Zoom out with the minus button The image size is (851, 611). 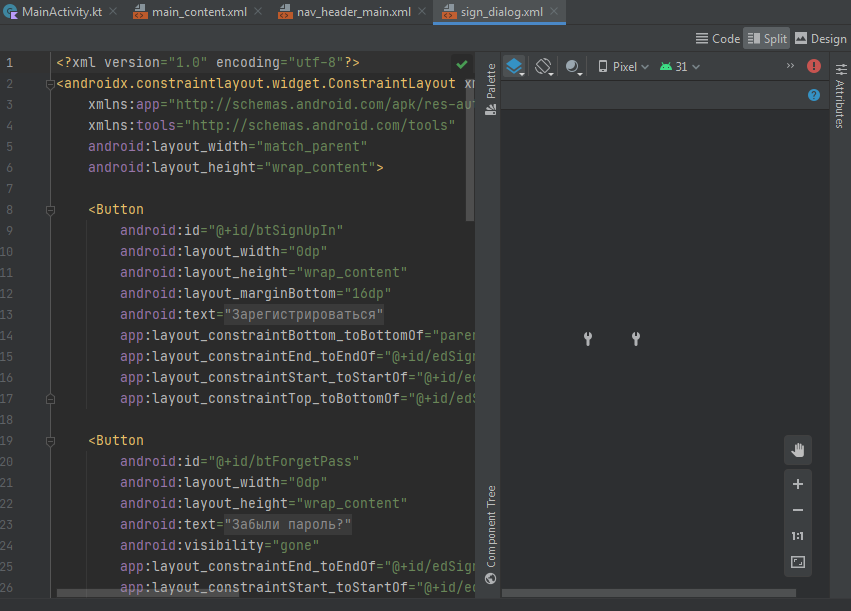click(798, 510)
